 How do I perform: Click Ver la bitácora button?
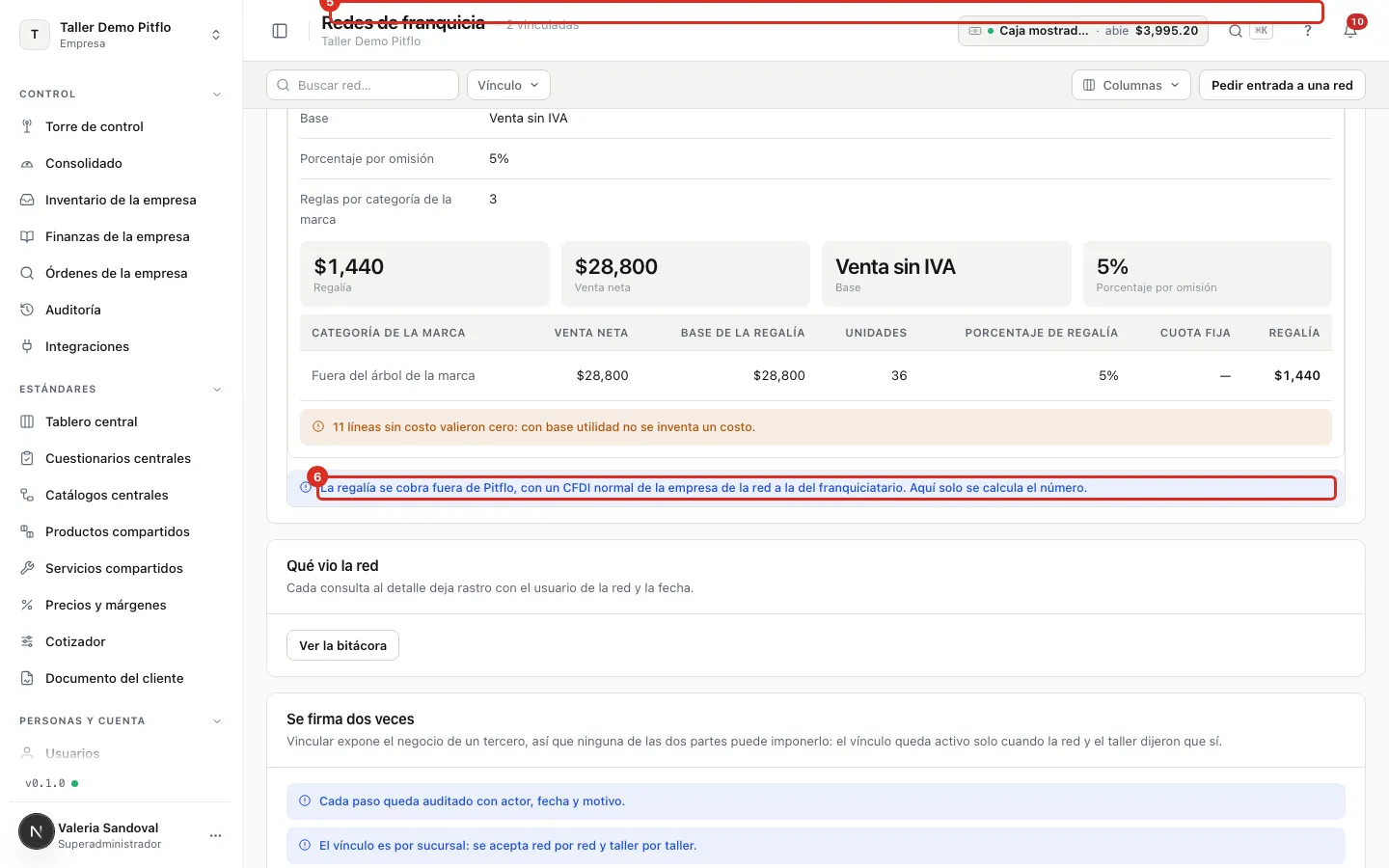point(342,645)
